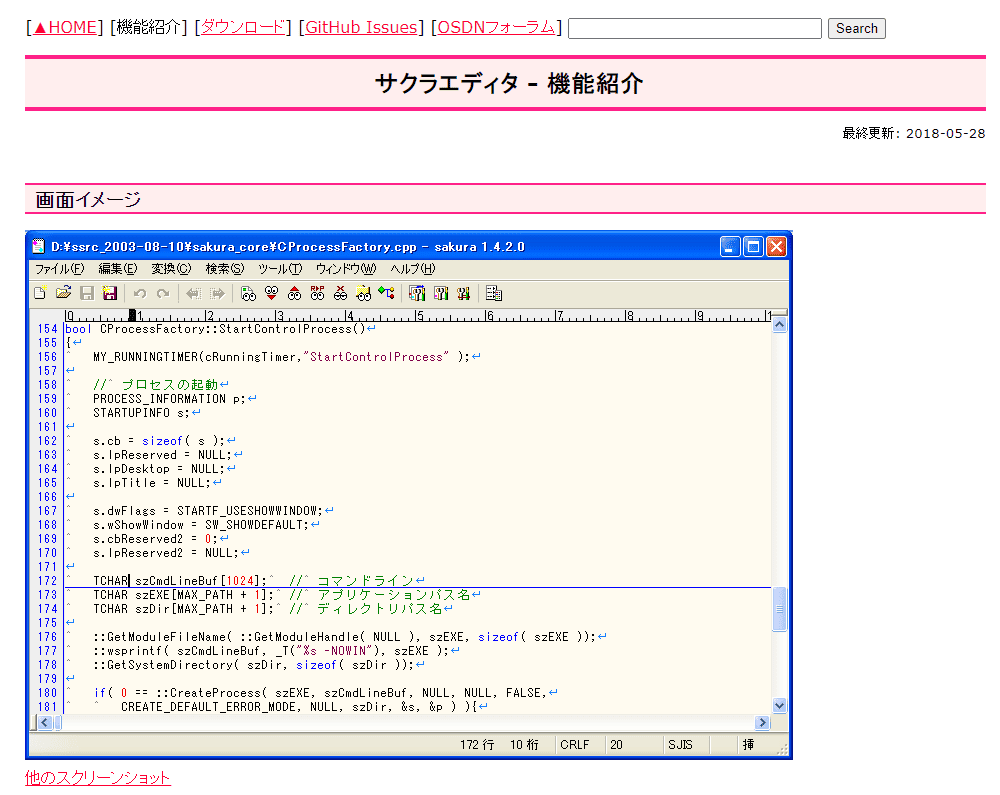Open the ウィンドウ(W) menu
Viewport: 1000px width, 795px height.
point(346,269)
